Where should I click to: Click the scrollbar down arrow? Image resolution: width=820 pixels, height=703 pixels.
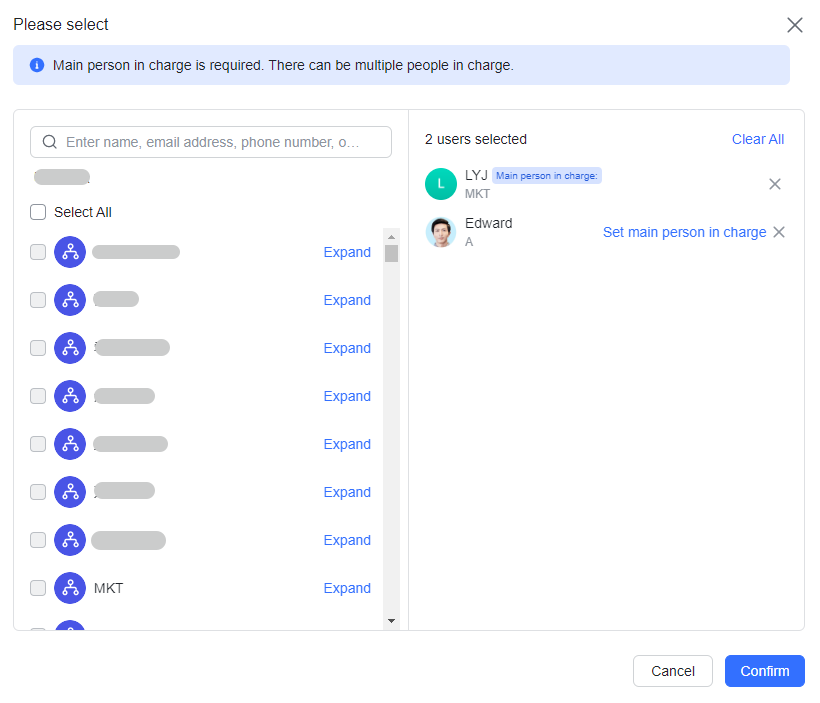click(x=391, y=621)
